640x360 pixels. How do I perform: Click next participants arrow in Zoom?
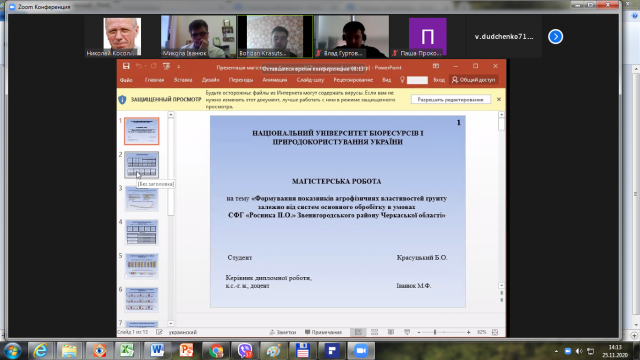(556, 37)
